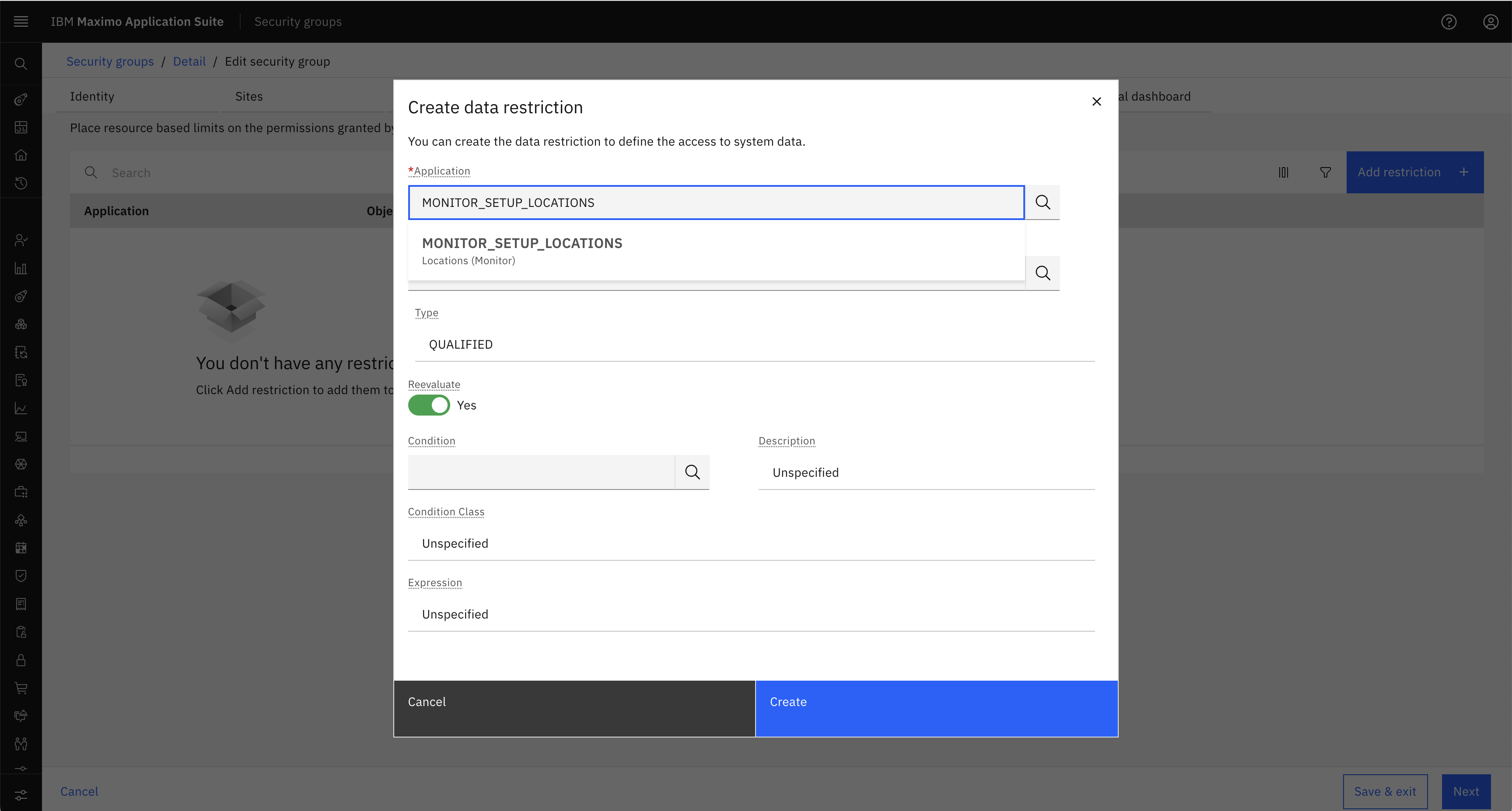The image size is (1512, 811).
Task: Open the bar chart icon in sidebar
Action: (x=21, y=268)
